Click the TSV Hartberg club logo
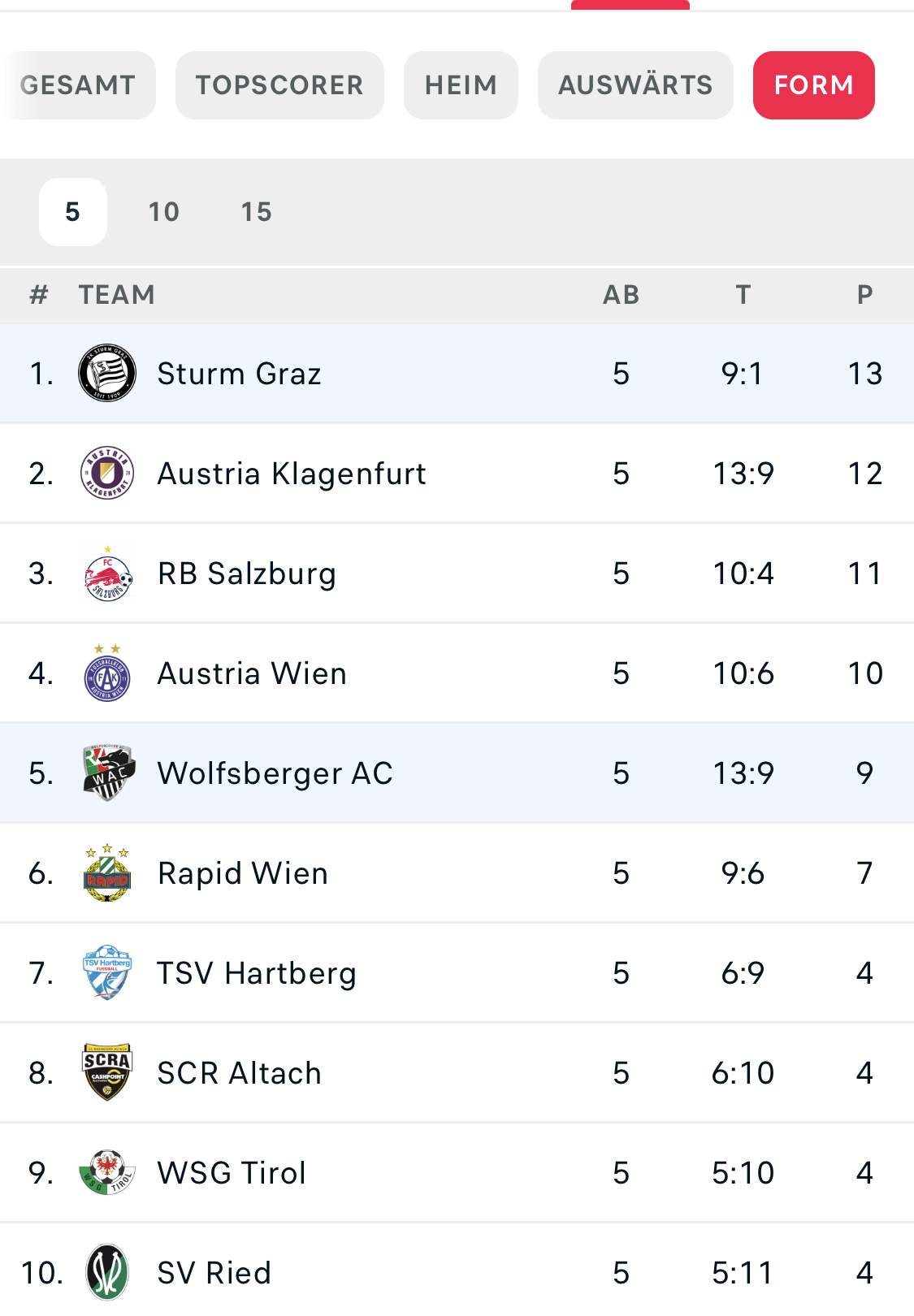Screen dimensions: 914x1316 tap(107, 972)
